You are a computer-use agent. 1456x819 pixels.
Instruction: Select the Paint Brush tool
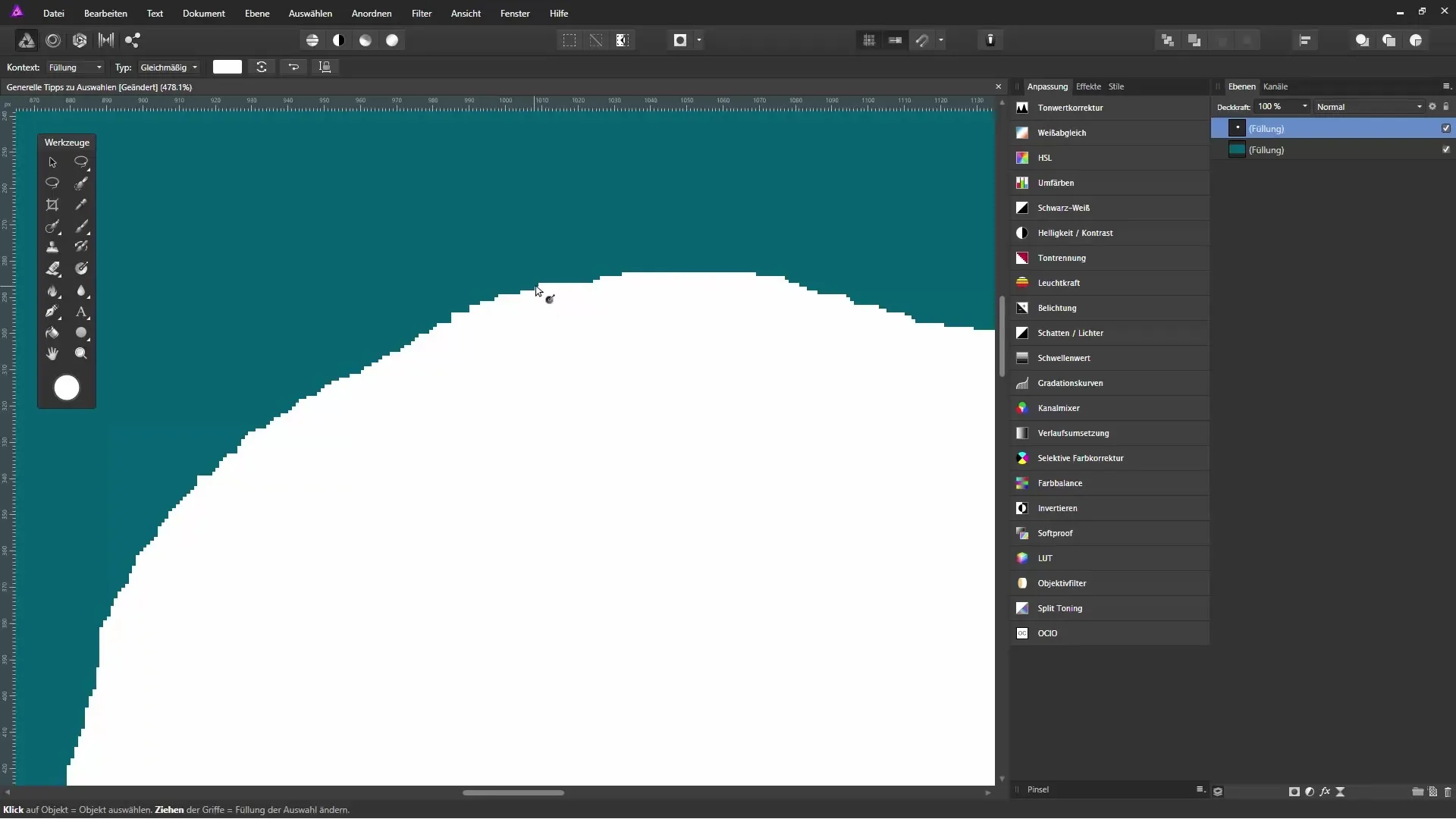pos(81,226)
